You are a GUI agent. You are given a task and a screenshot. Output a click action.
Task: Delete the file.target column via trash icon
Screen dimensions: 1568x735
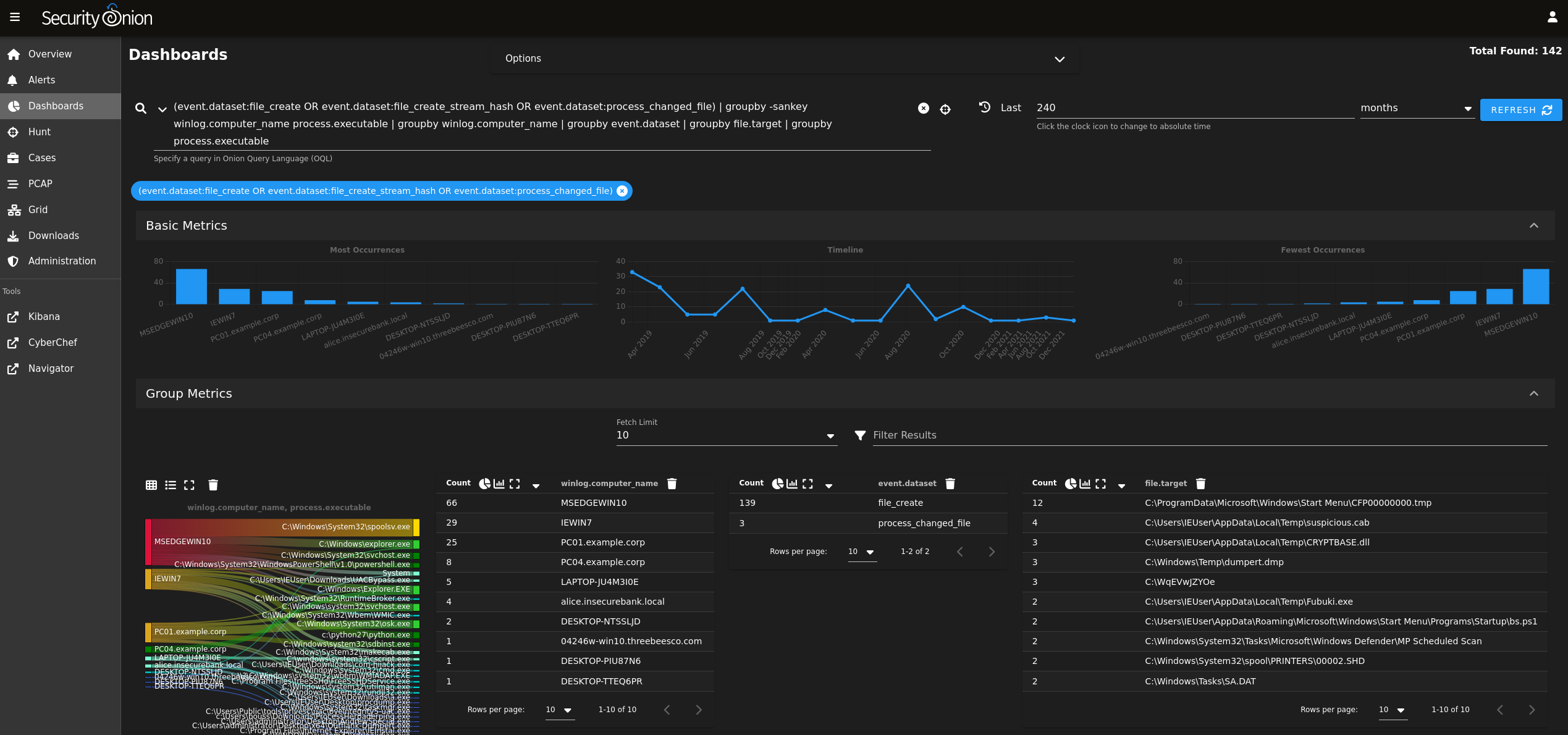pyautogui.click(x=1200, y=484)
